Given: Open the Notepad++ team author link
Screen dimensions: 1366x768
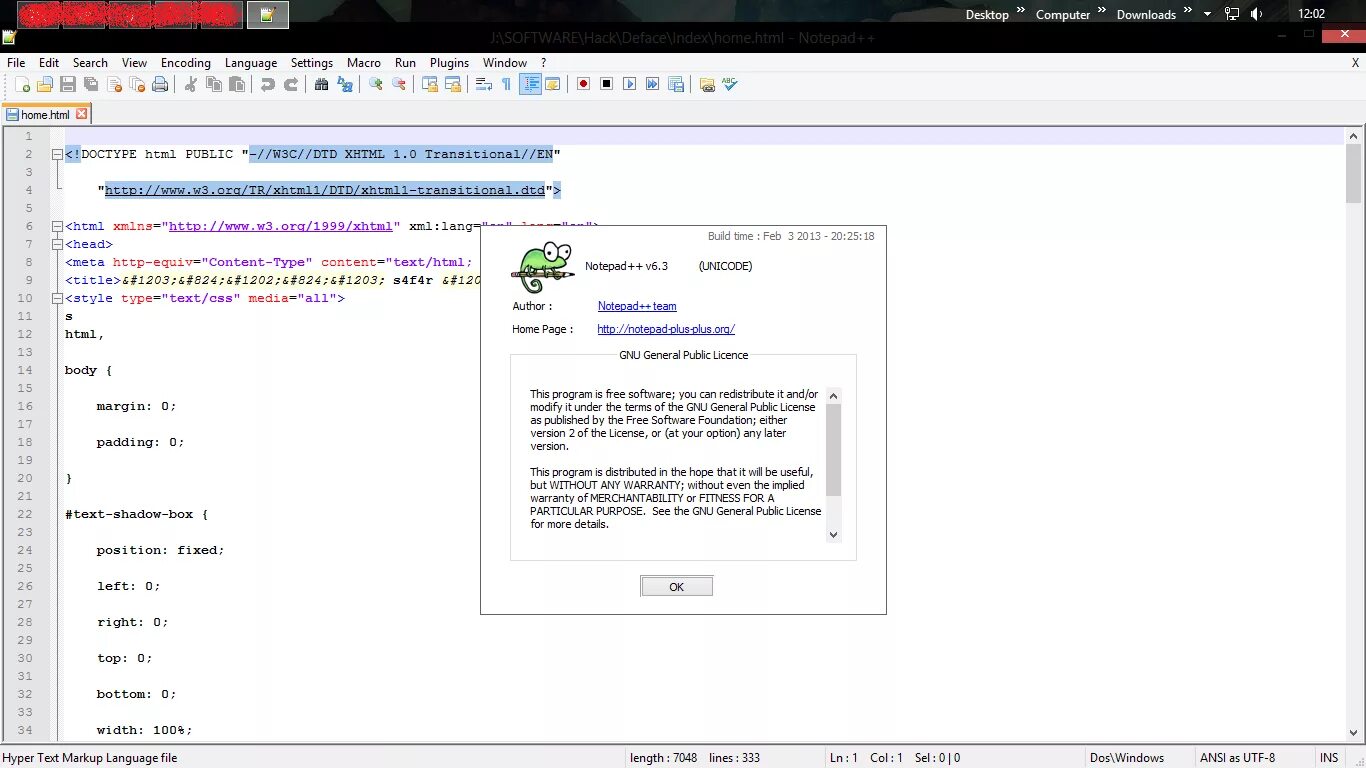Looking at the screenshot, I should click(637, 306).
